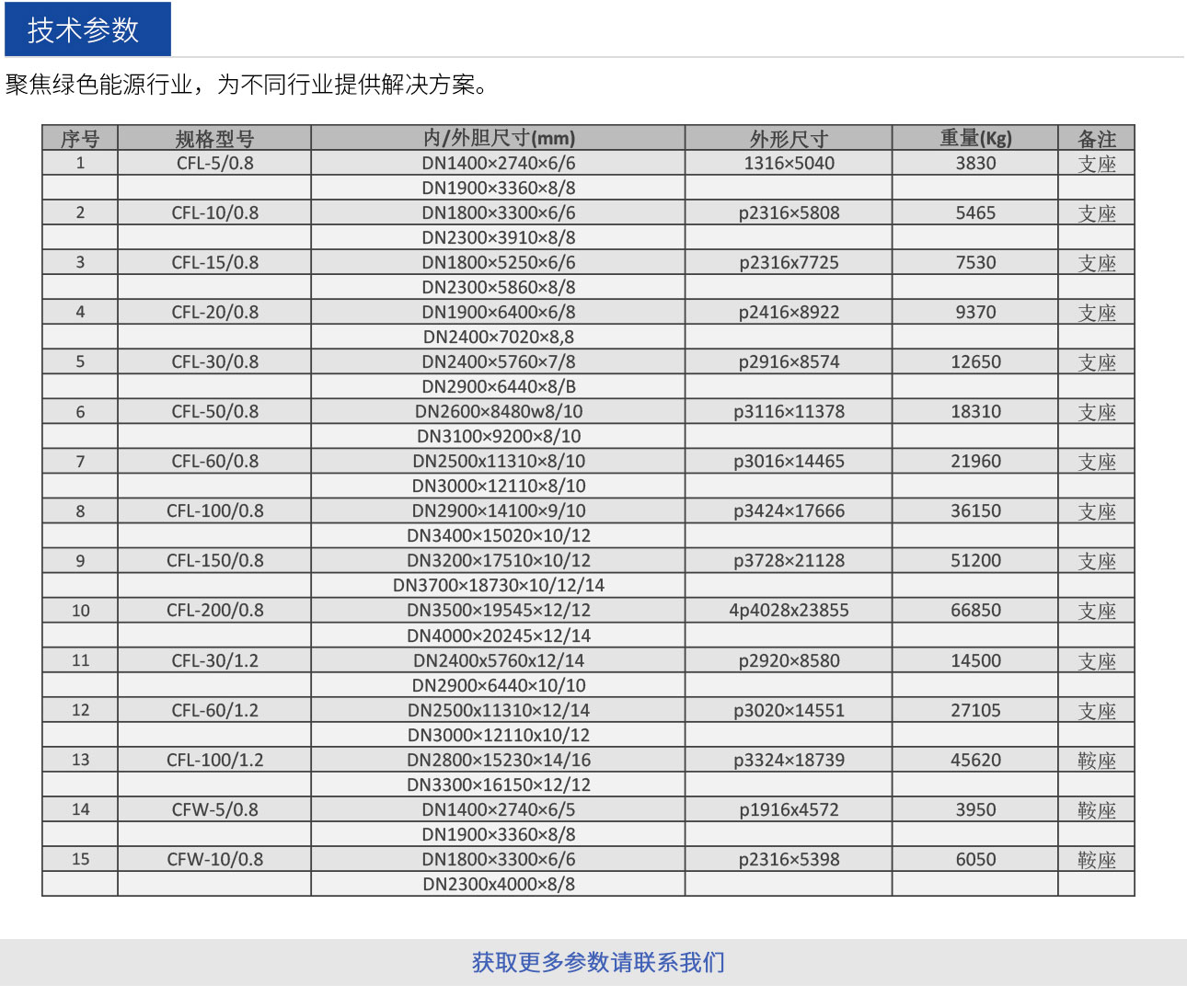Image resolution: width=1187 pixels, height=1008 pixels.
Task: Select the dimension cell DN3700×18730×10/12/14
Action: click(x=499, y=586)
